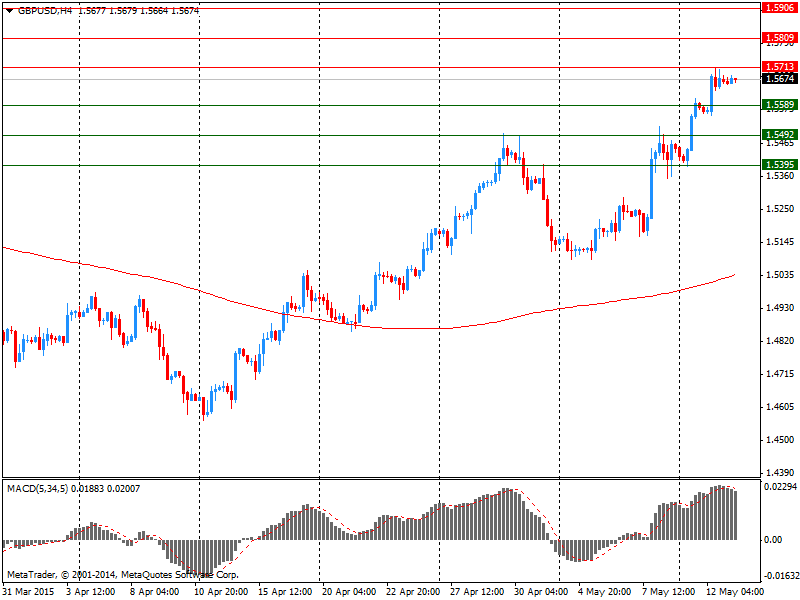Click the 0.02294 MACD scale value

[x=780, y=487]
